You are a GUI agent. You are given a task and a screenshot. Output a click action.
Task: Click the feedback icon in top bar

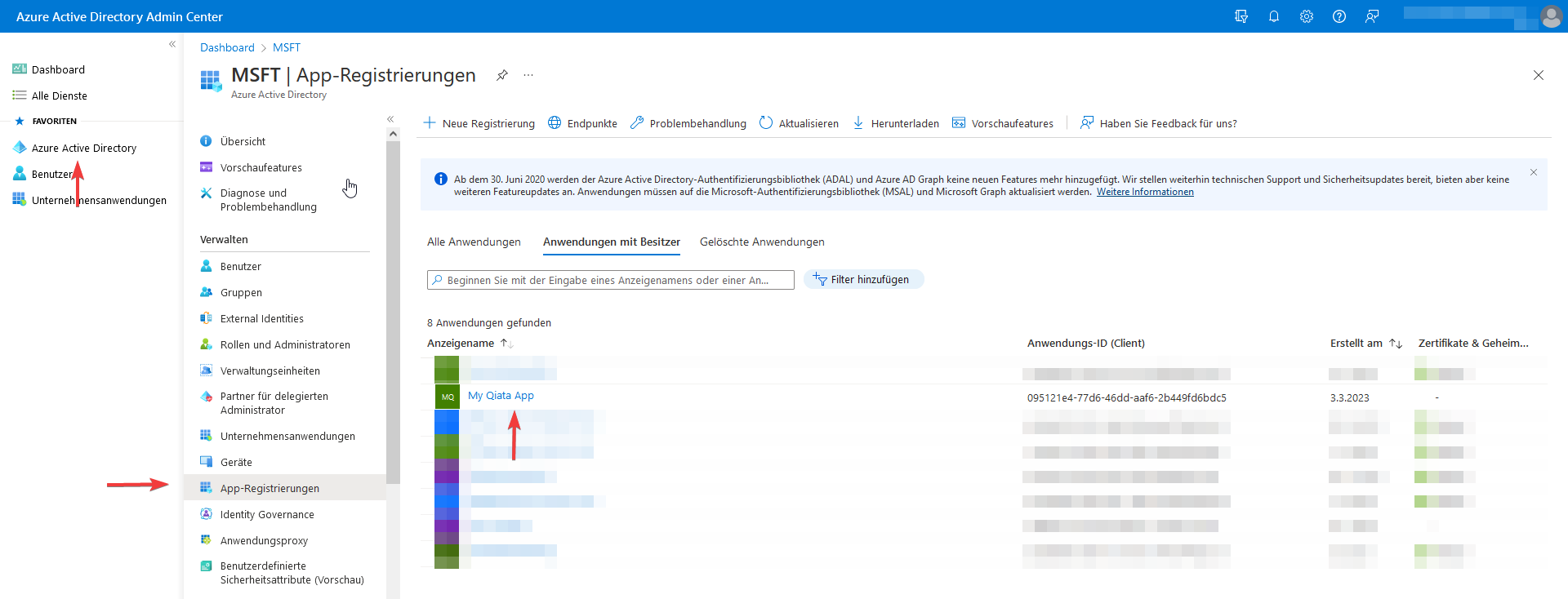click(x=1371, y=16)
